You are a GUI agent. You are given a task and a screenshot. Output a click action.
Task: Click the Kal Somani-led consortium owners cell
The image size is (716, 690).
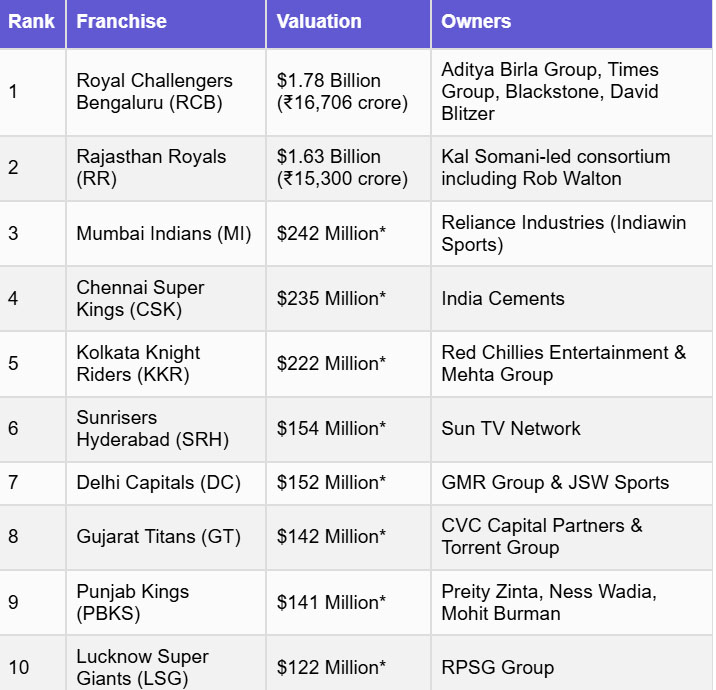pyautogui.click(x=556, y=167)
